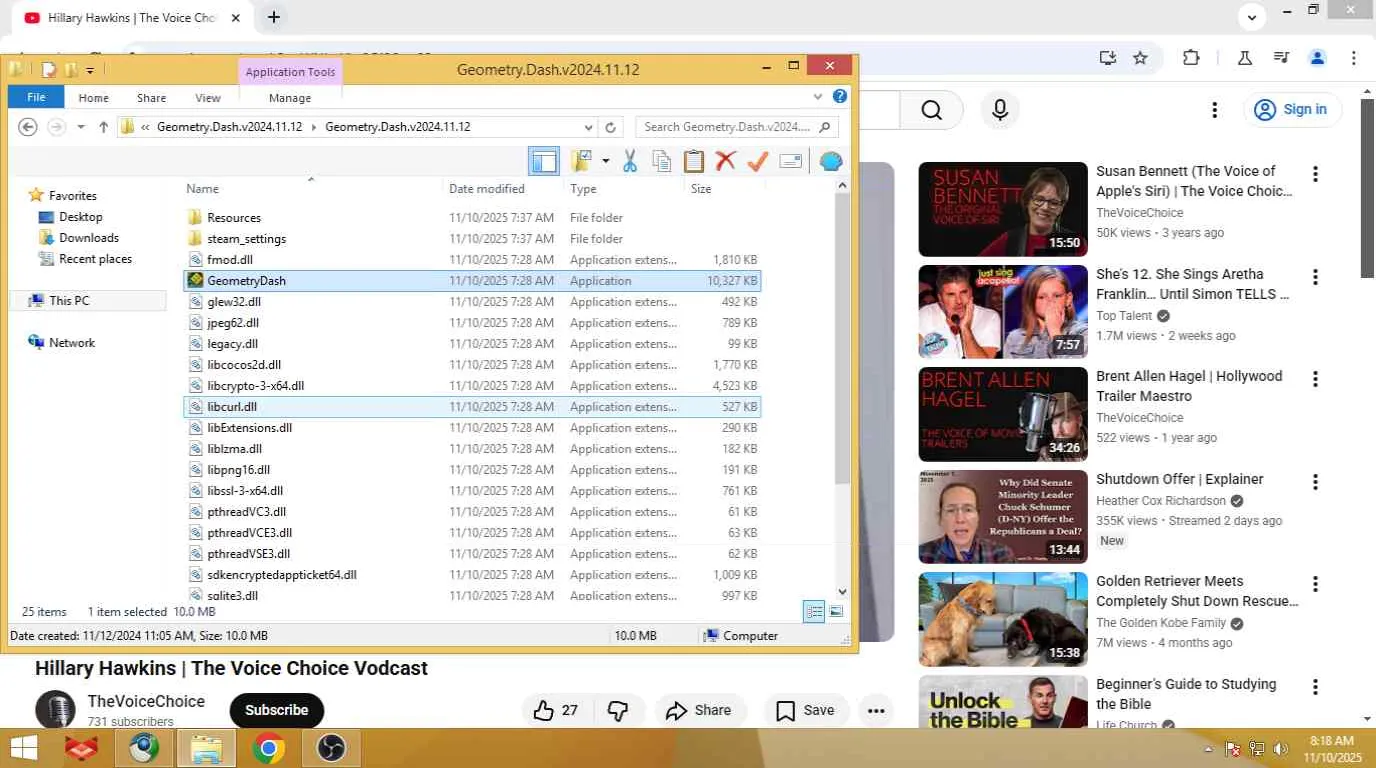This screenshot has height=768, width=1376.
Task: Toggle the preview pane layout icon
Action: (x=544, y=161)
